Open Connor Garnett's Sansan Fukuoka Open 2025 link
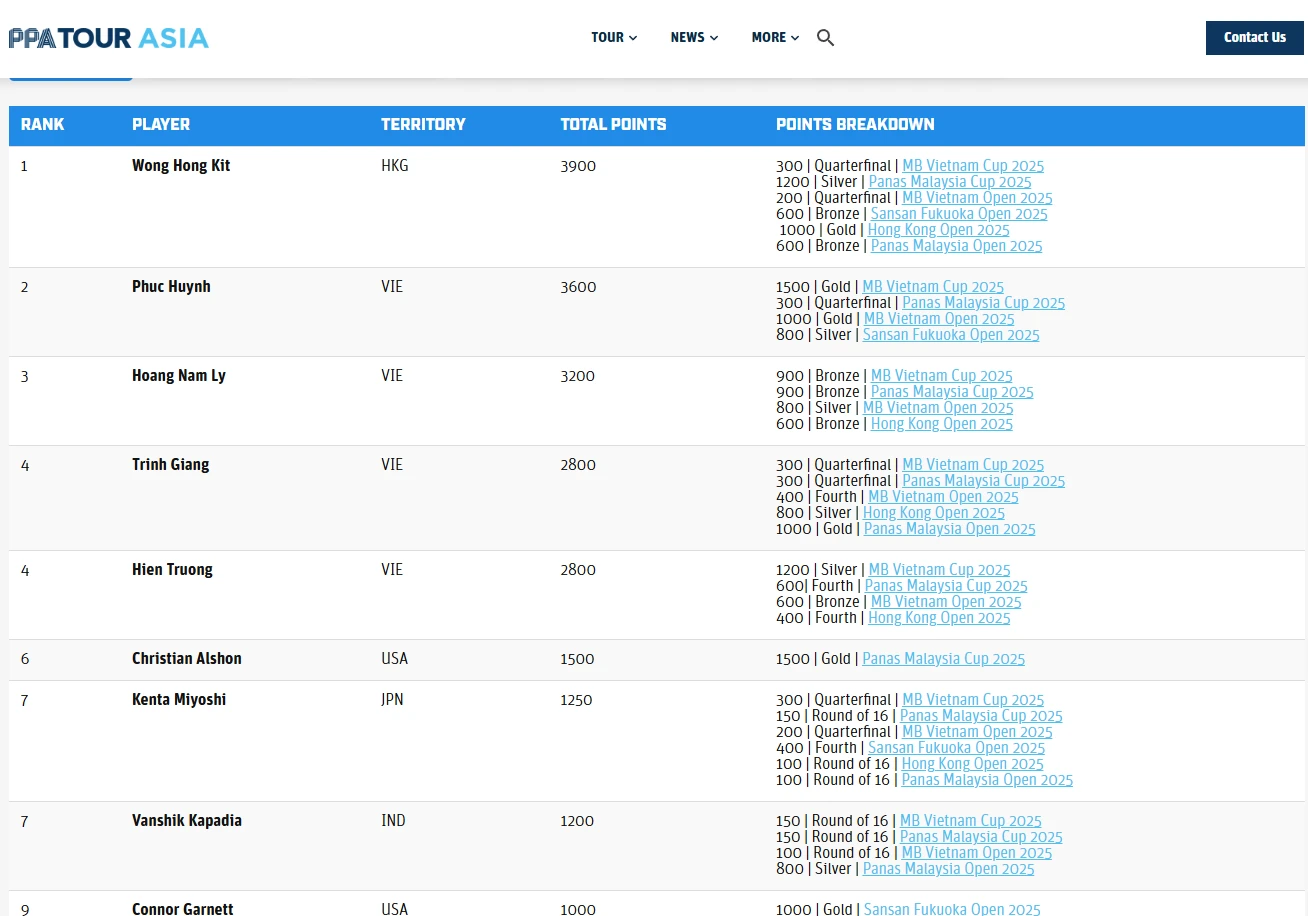This screenshot has height=916, width=1308. [x=951, y=909]
